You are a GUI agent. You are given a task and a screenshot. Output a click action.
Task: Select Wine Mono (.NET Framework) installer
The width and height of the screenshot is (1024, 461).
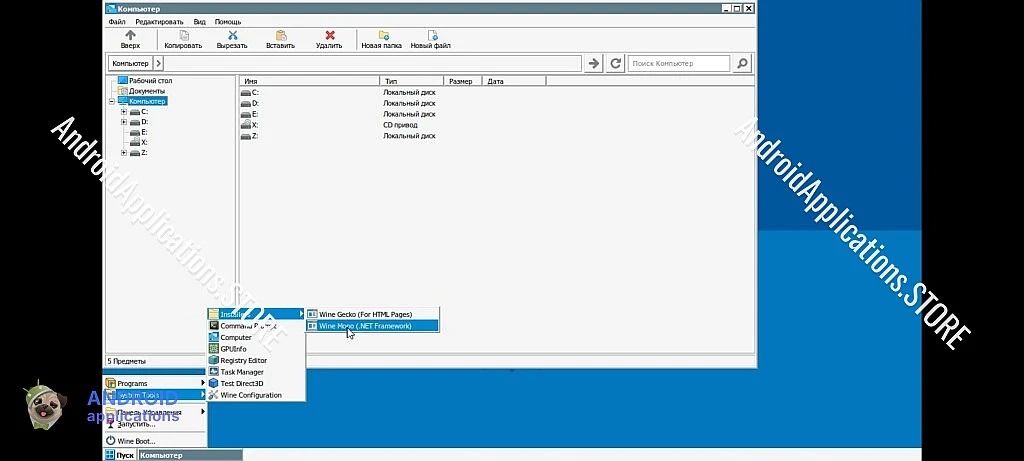[x=365, y=325]
